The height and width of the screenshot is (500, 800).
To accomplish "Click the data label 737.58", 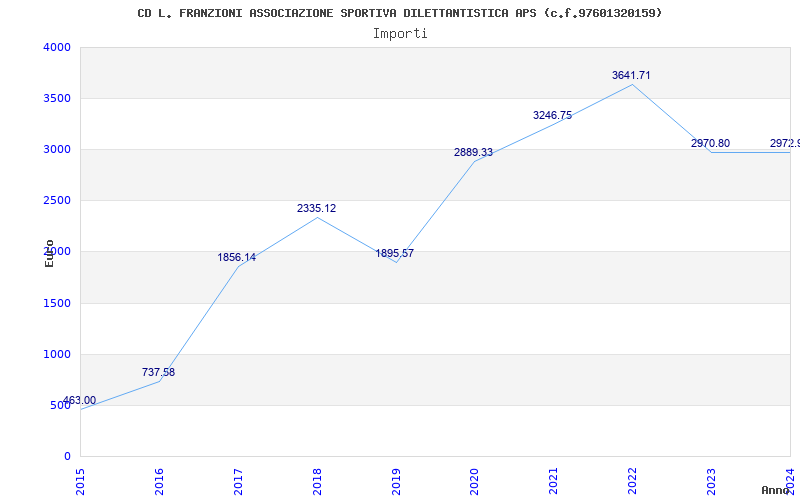I will (158, 372).
